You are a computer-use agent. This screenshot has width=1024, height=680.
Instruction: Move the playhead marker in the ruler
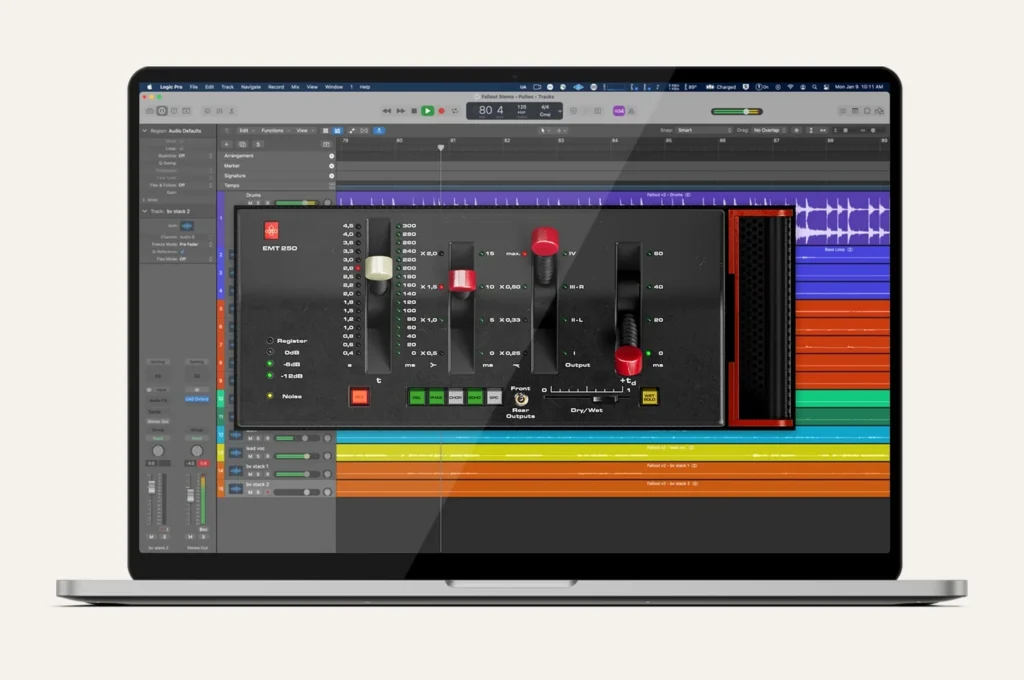point(441,148)
